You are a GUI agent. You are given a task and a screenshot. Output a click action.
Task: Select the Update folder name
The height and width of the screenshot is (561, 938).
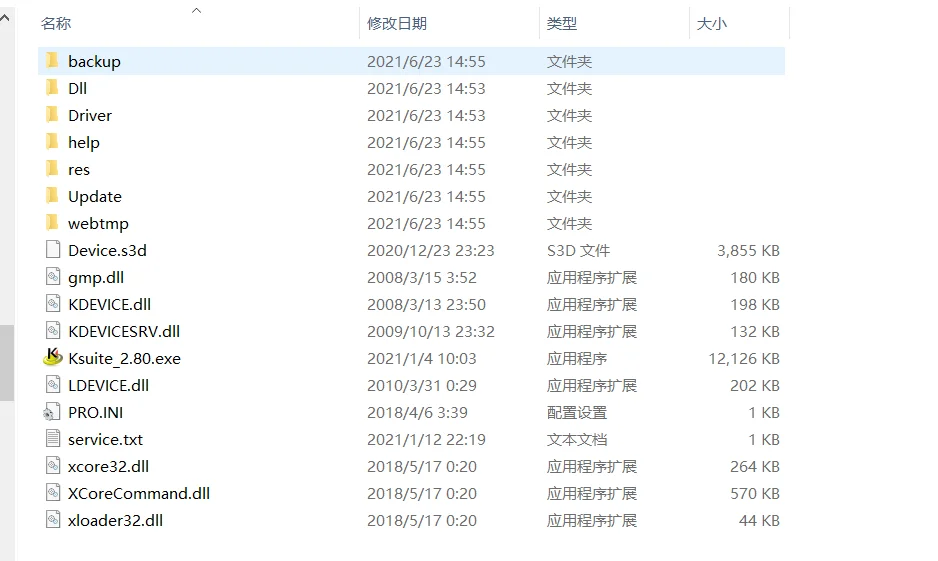pyautogui.click(x=95, y=197)
